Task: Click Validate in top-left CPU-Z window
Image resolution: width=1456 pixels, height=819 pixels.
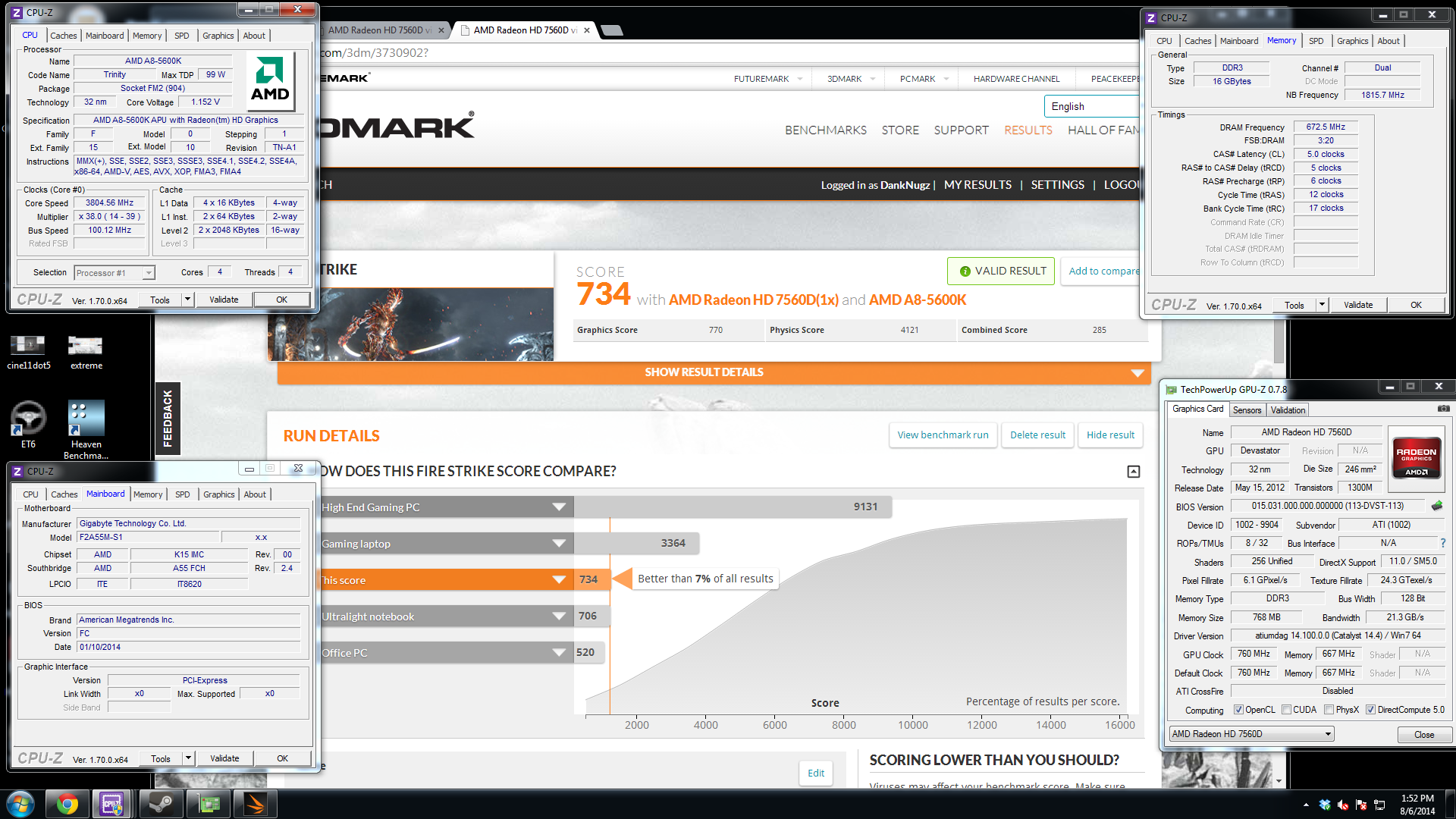Action: (224, 300)
